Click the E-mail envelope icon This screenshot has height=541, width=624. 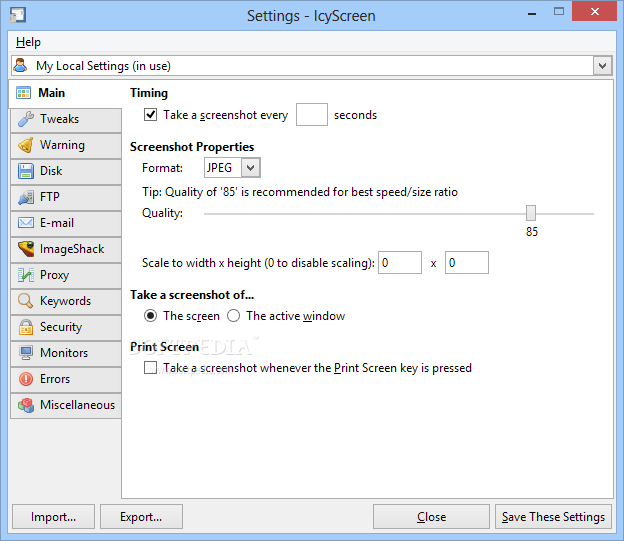tap(26, 223)
